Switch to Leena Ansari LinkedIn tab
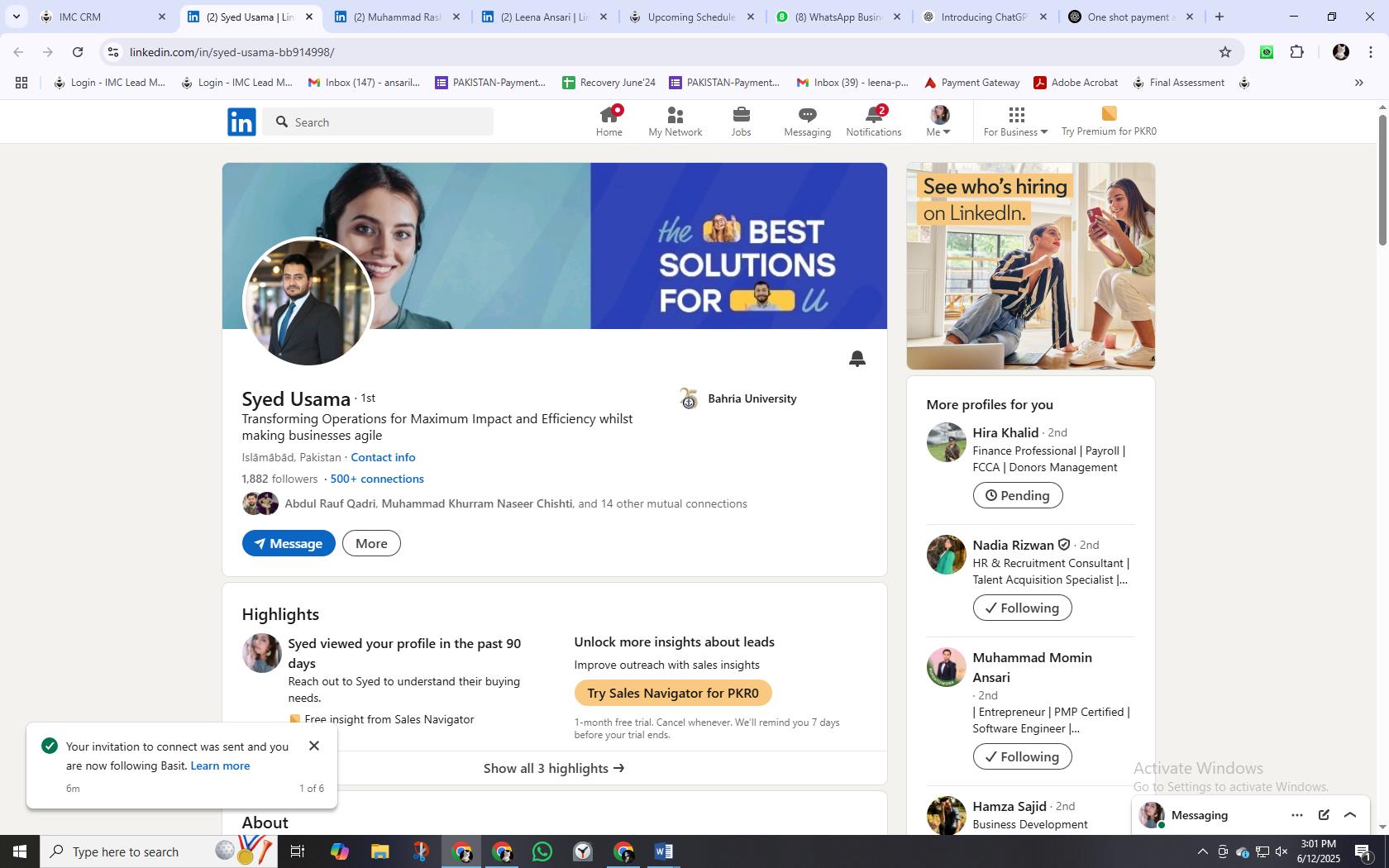This screenshot has width=1389, height=868. click(544, 17)
